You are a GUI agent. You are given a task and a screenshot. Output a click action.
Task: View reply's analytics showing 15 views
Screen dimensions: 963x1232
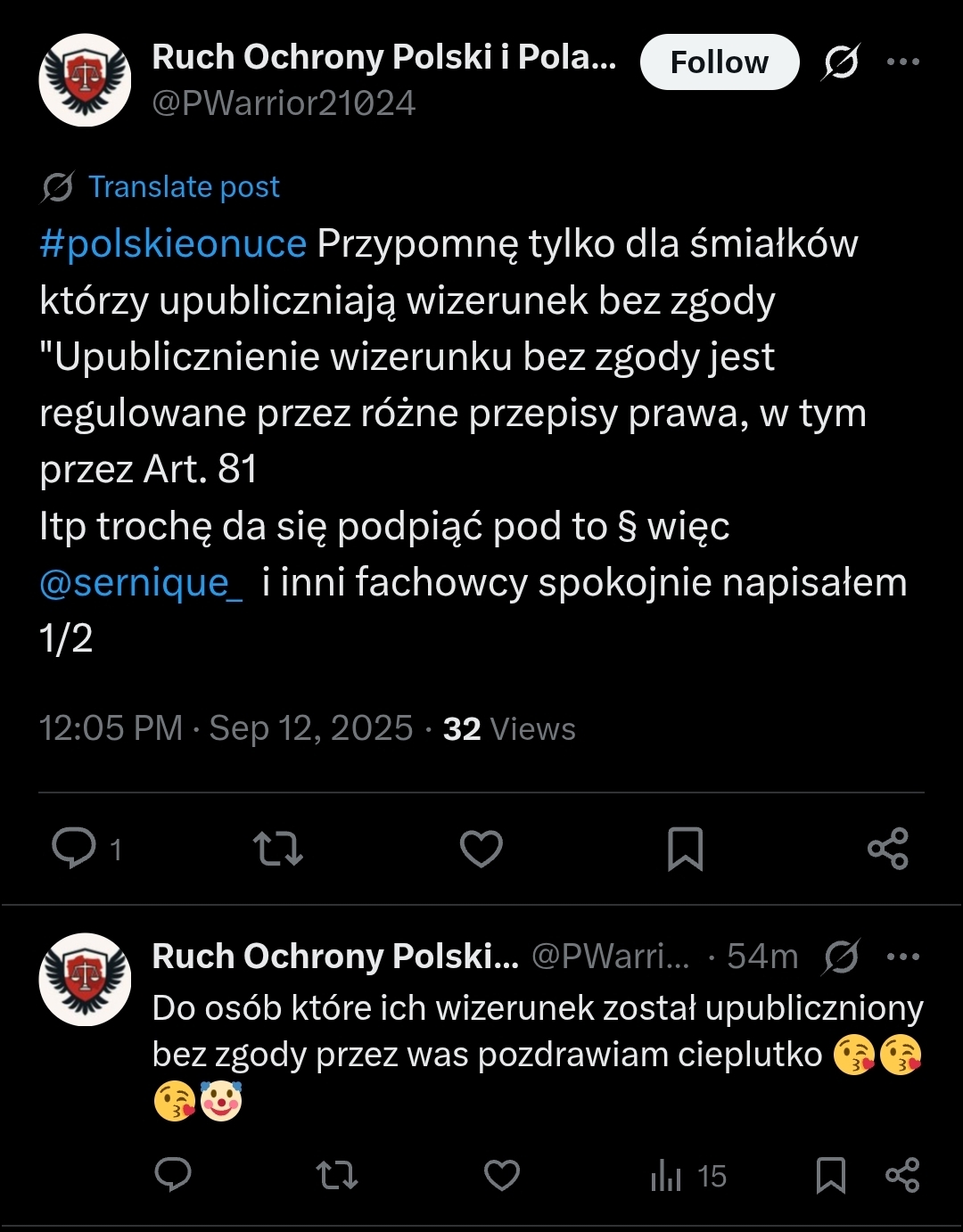click(x=688, y=1176)
